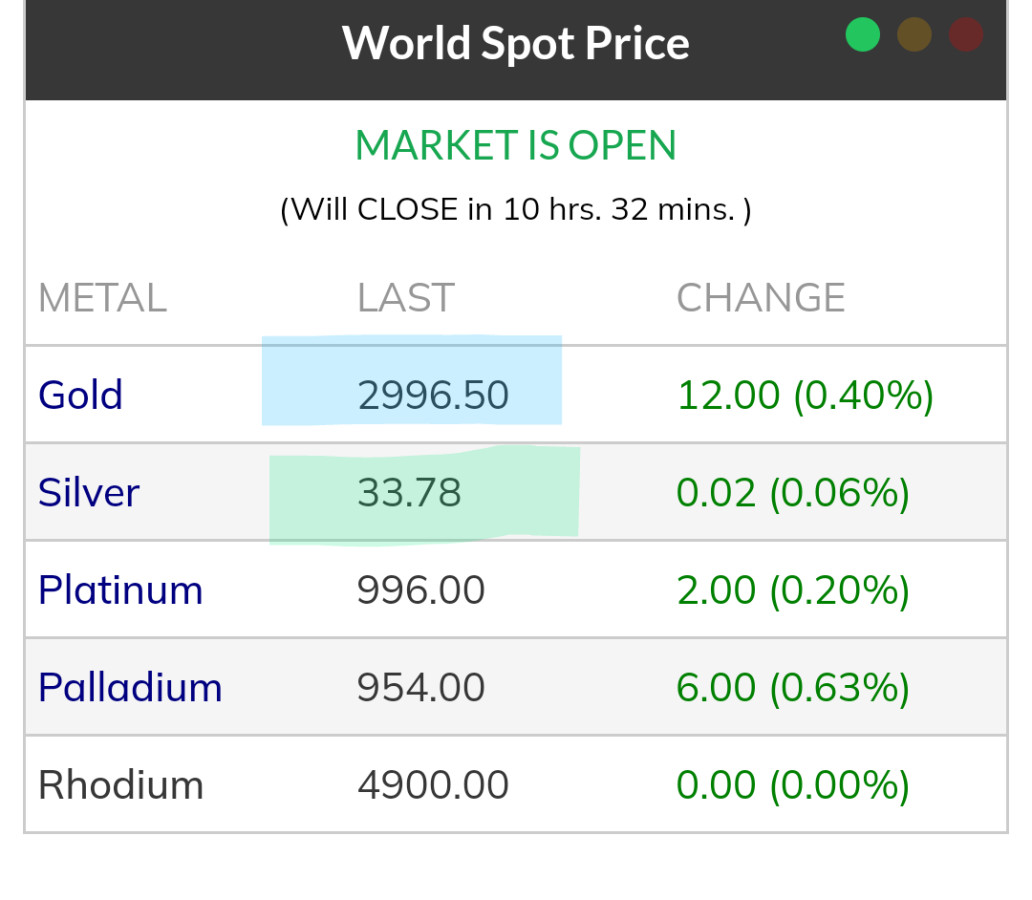1032x900 pixels.
Task: Click Platinum's last price 996.00
Action: 421,590
